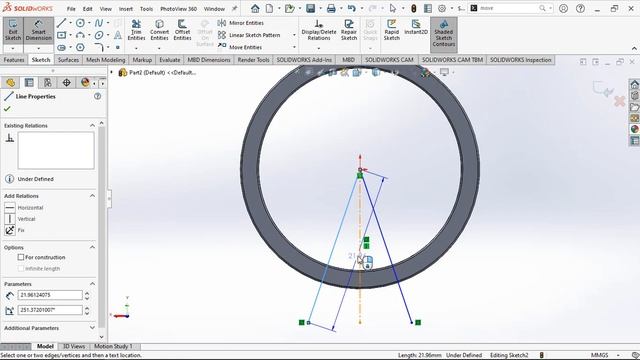Click Linear Sketch Pattern
Viewport: 640px width, 360px height.
(x=249, y=35)
